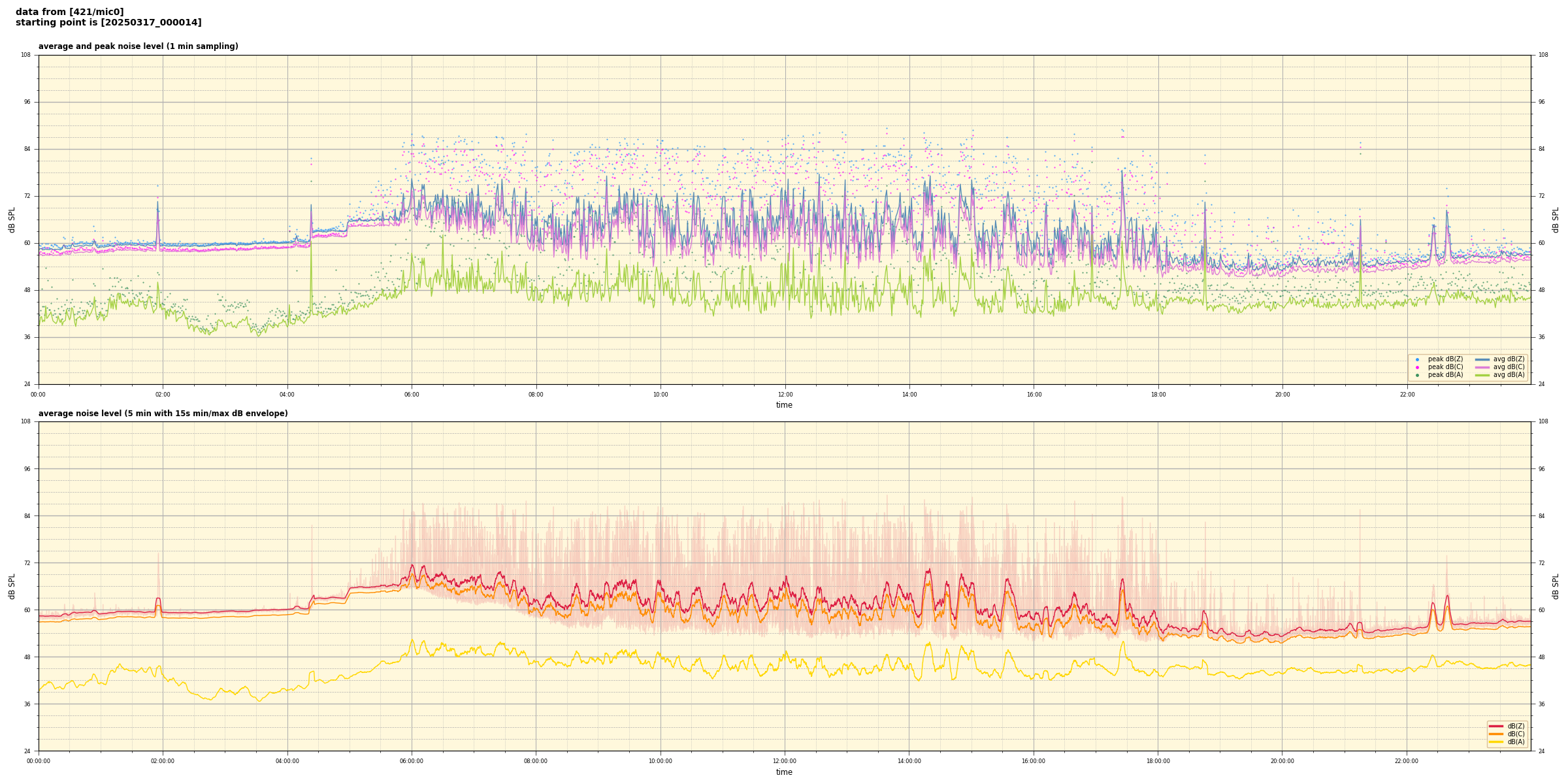
Task: Click the yellow dB(A) legend entry in lower chart
Action: coord(1496,742)
